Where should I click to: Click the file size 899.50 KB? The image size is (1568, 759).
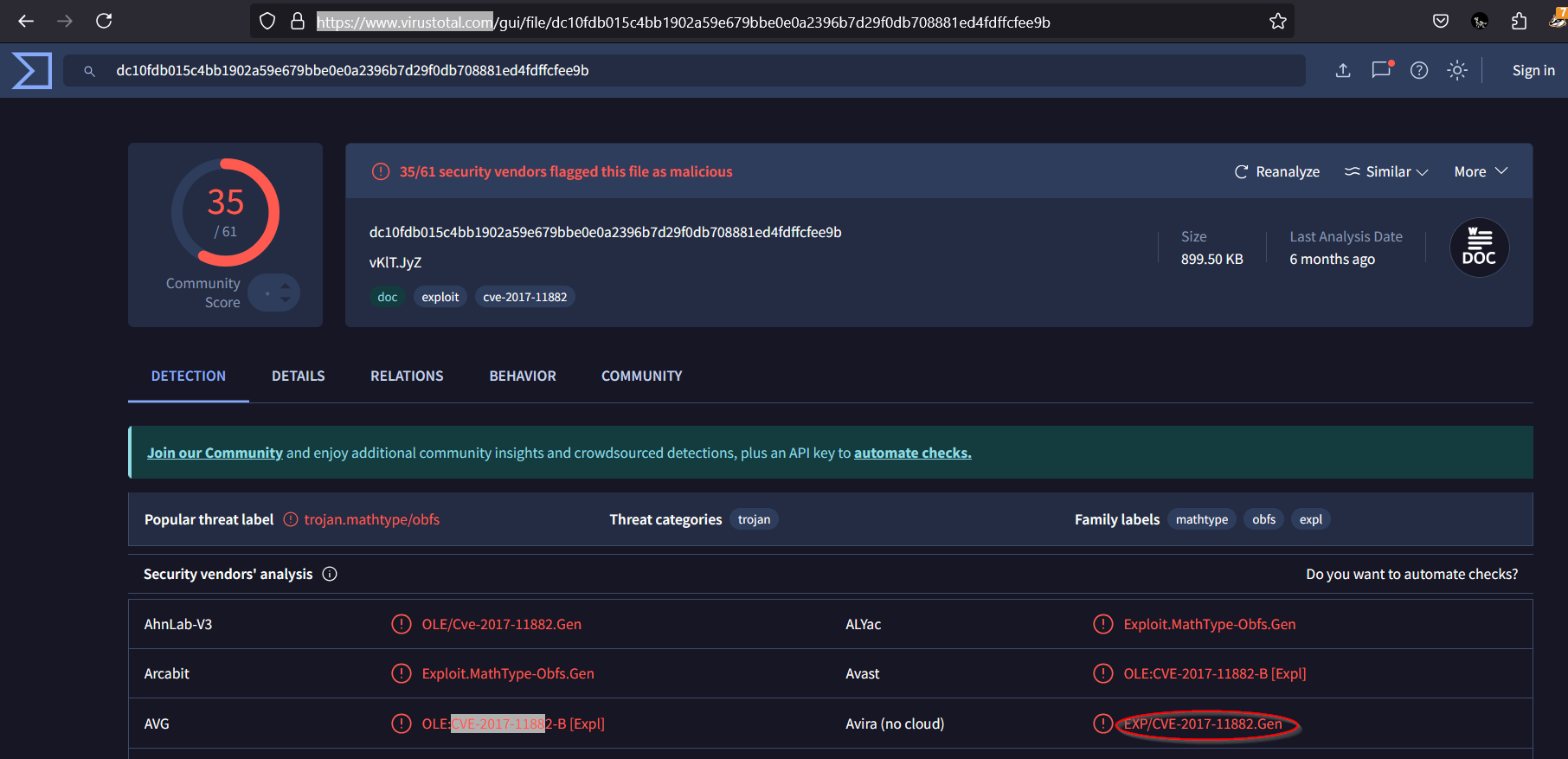1212,259
